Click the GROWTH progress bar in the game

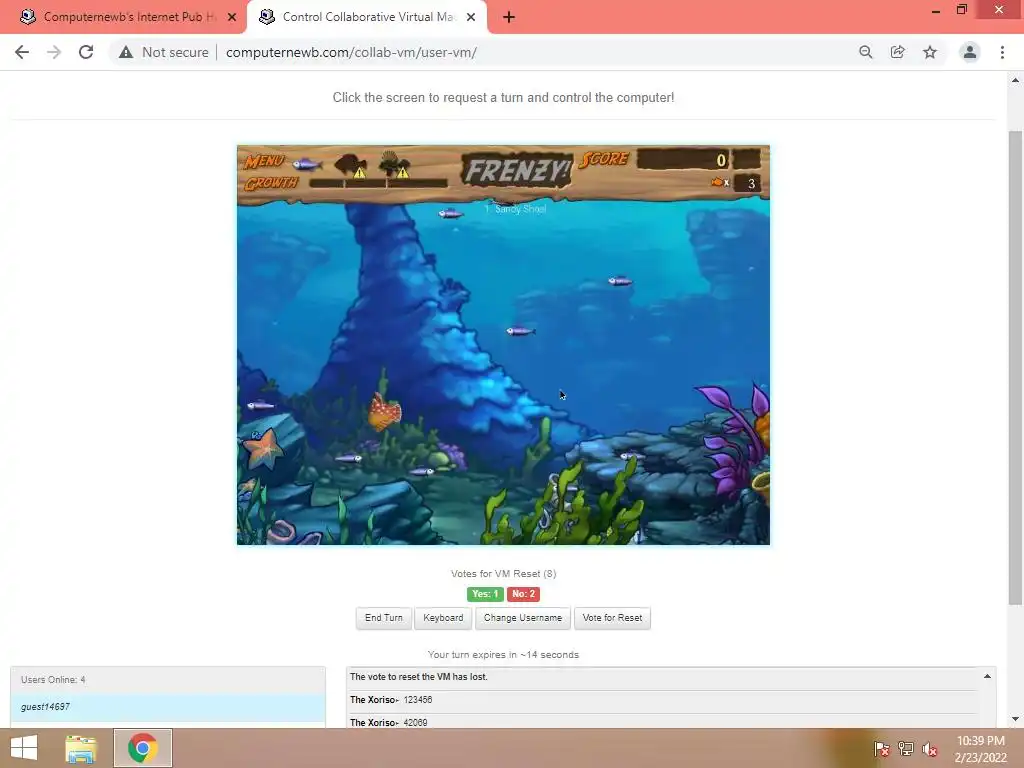coord(378,184)
